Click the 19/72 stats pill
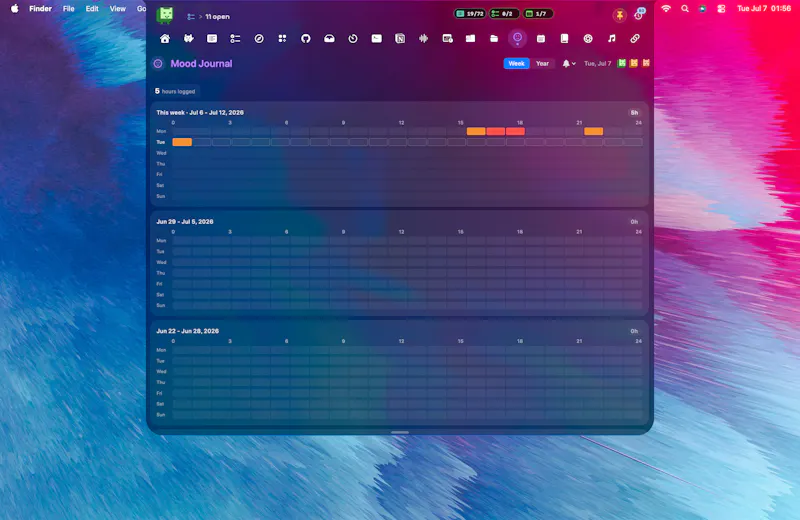Screen dimensions: 800x520 coord(470,14)
